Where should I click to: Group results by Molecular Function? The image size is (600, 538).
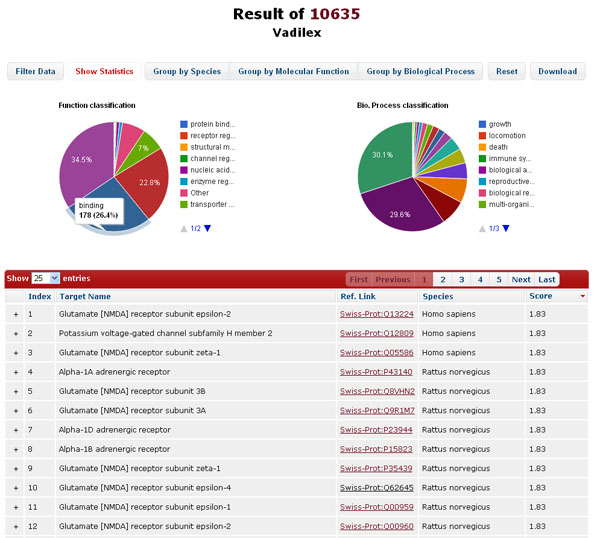pyautogui.click(x=293, y=71)
